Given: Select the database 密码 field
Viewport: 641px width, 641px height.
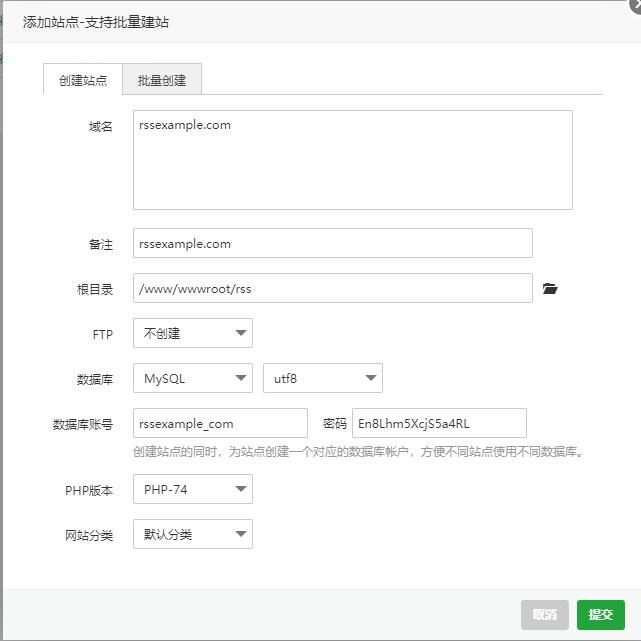Looking at the screenshot, I should pyautogui.click(x=438, y=424).
